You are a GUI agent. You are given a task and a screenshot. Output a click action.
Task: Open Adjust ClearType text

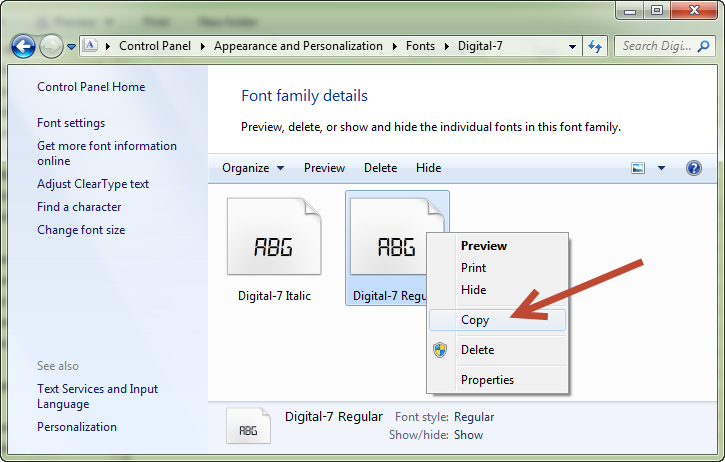coord(93,184)
